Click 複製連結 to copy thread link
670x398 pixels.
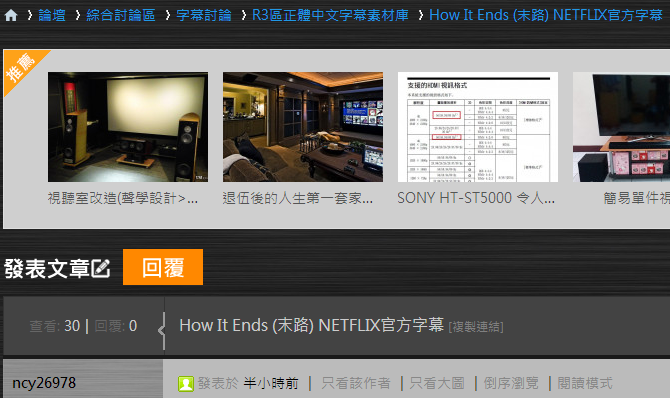click(x=476, y=327)
